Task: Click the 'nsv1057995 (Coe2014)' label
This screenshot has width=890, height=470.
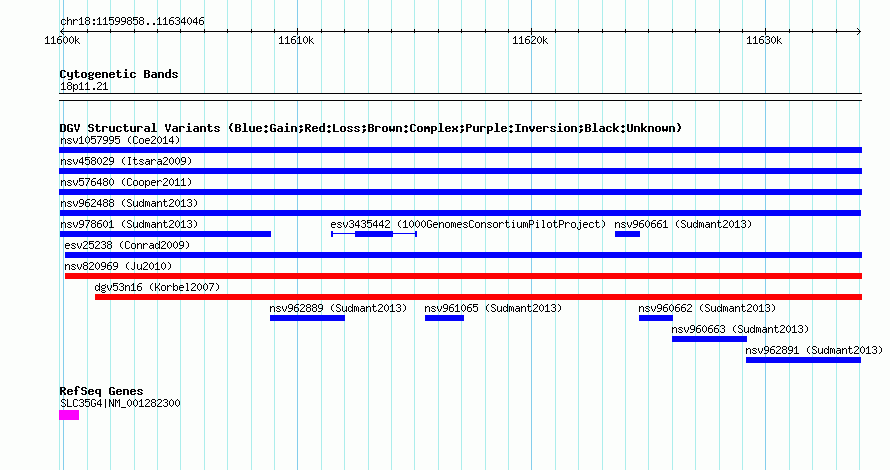Action: [120, 140]
